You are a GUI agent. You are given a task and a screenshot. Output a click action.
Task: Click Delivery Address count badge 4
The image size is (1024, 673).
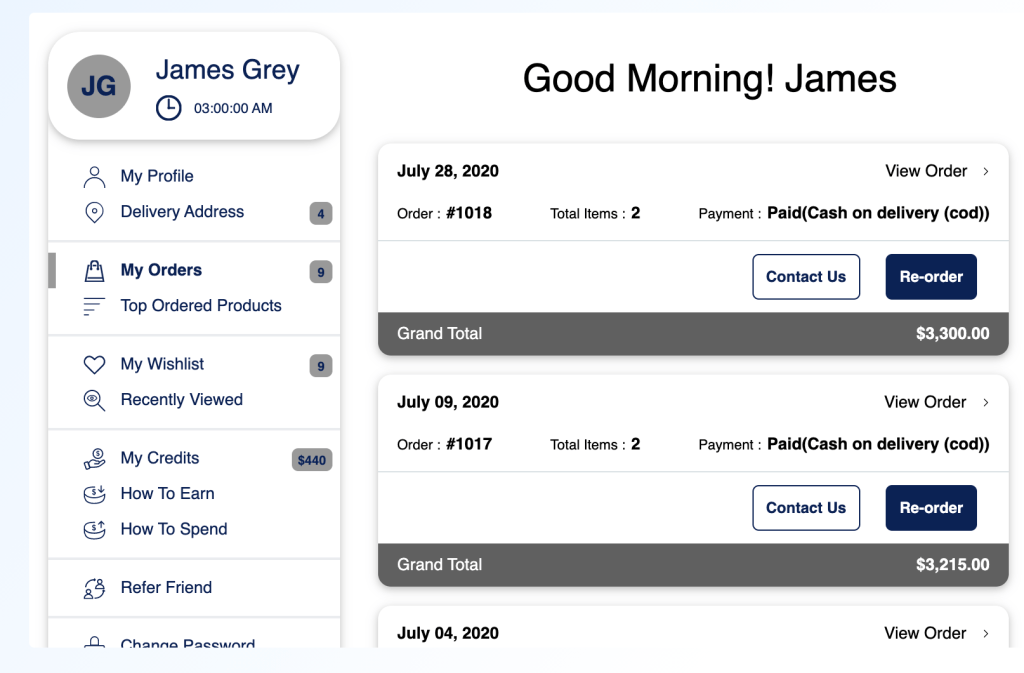point(321,213)
